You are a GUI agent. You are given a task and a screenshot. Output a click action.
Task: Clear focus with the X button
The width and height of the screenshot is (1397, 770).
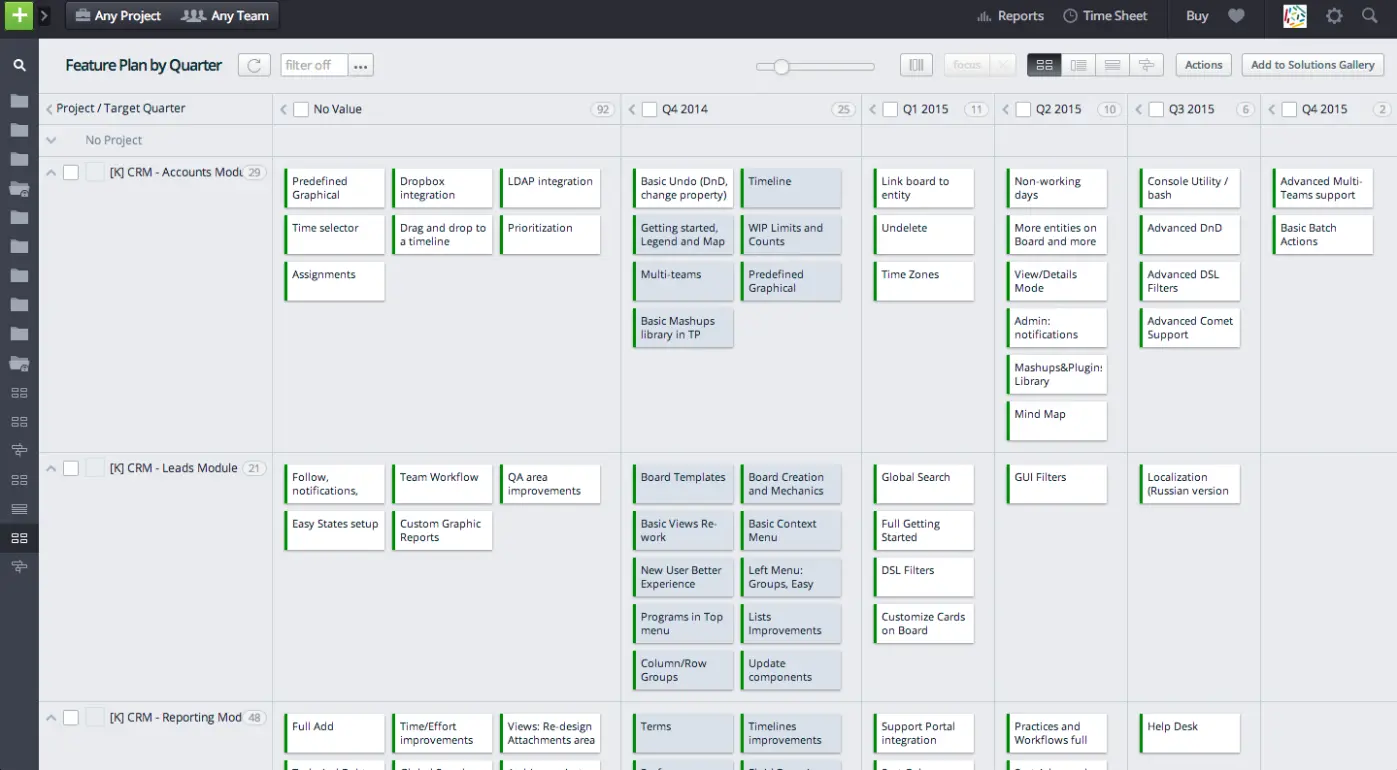[1003, 65]
